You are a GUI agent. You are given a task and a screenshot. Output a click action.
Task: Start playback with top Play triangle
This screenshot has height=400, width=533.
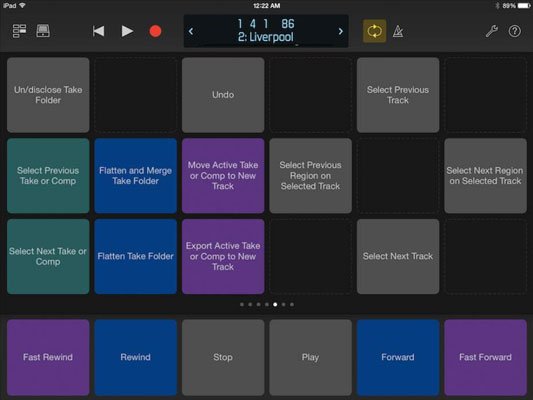127,31
